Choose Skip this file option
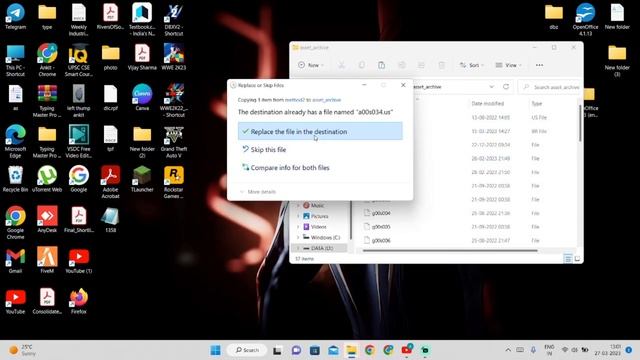The width and height of the screenshot is (640, 360). (x=264, y=150)
